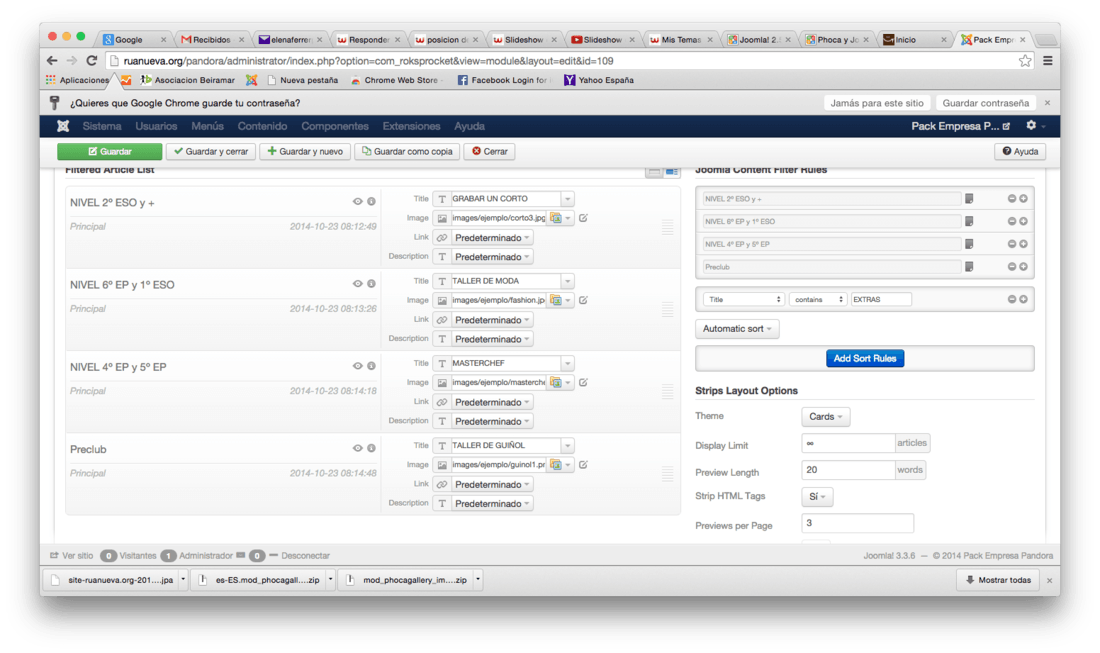The width and height of the screenshot is (1100, 653).
Task: Open the Menús menu
Action: tap(207, 126)
